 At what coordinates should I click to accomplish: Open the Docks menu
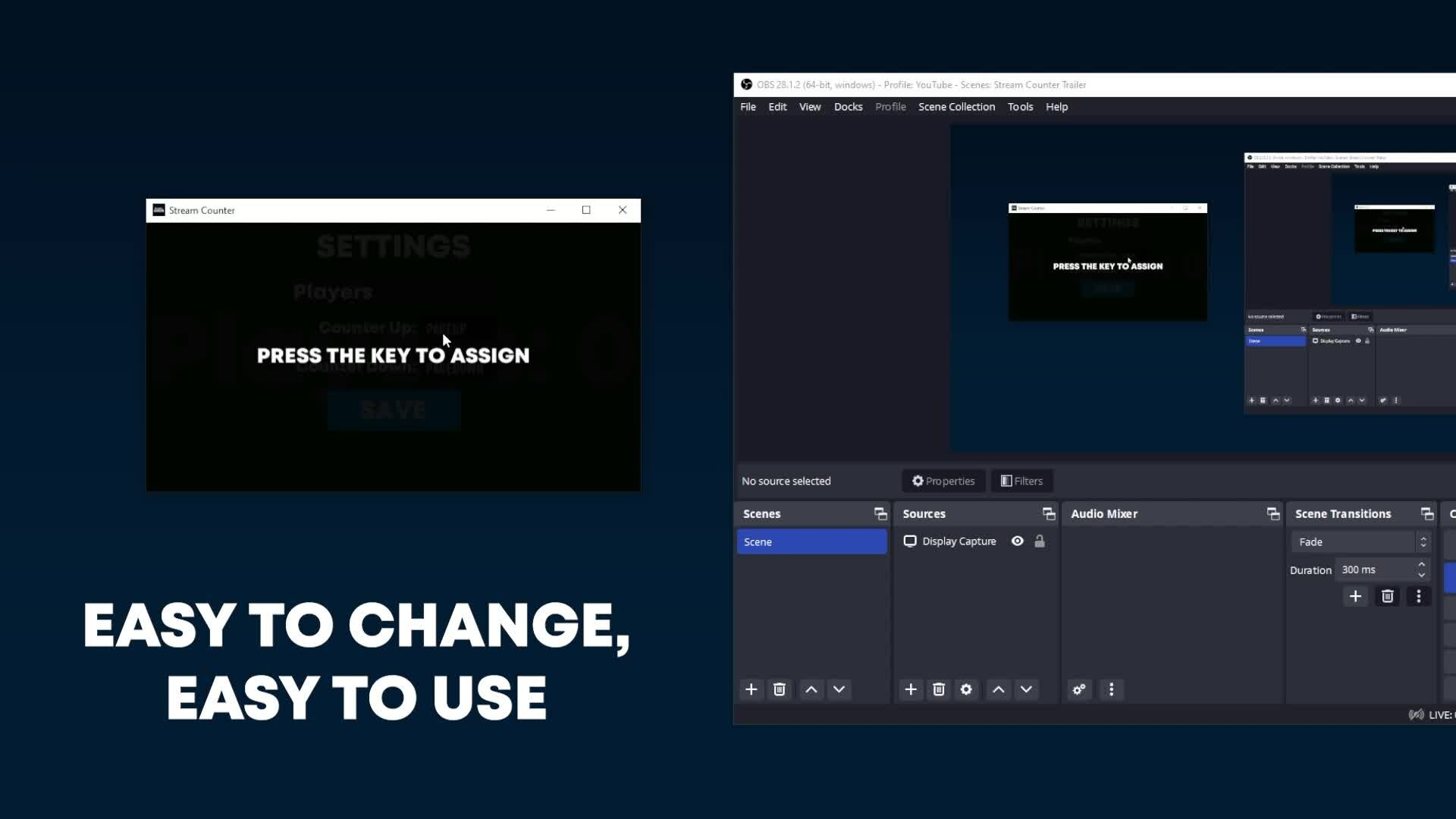[848, 107]
